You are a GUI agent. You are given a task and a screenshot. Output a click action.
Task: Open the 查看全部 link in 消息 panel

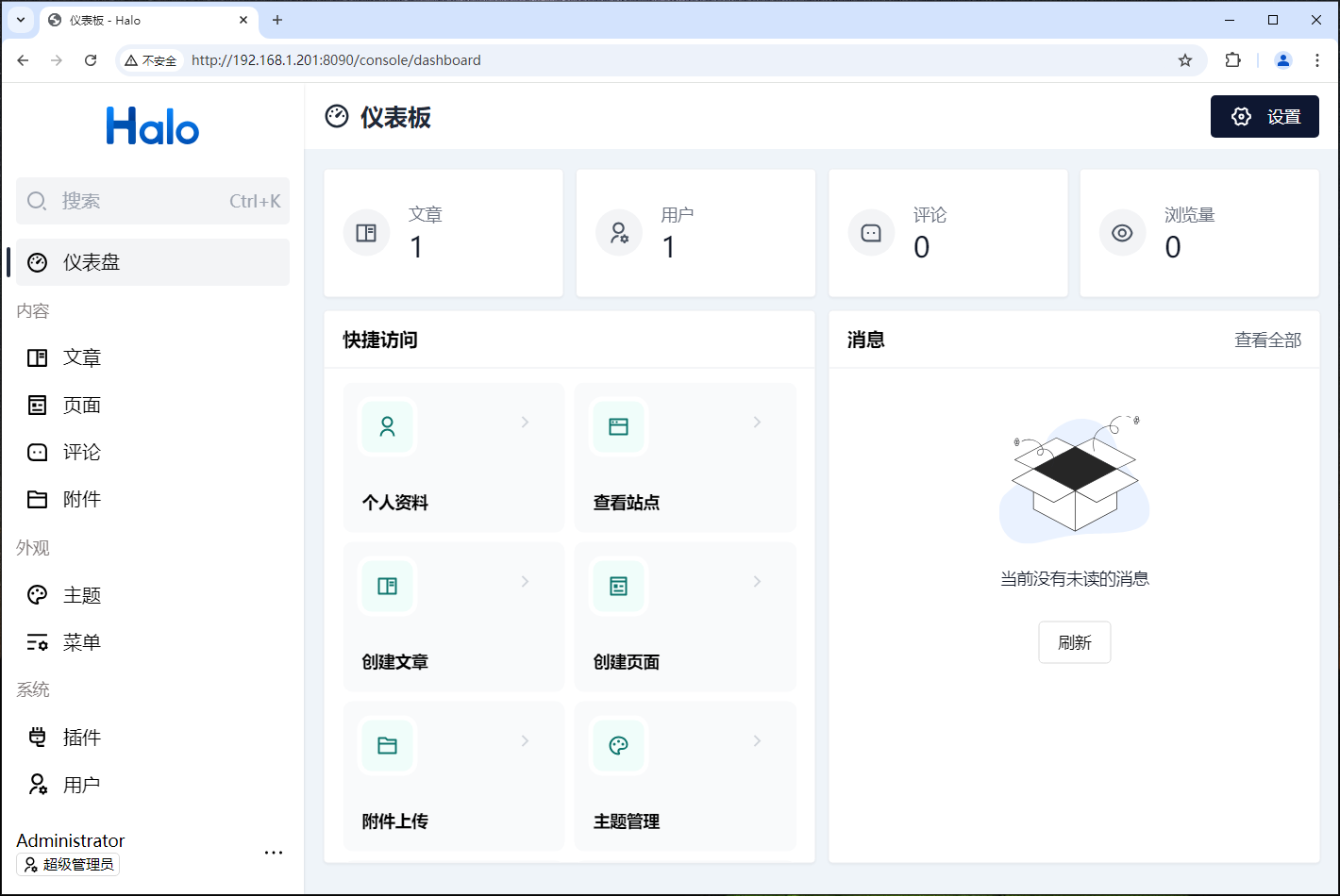1267,340
